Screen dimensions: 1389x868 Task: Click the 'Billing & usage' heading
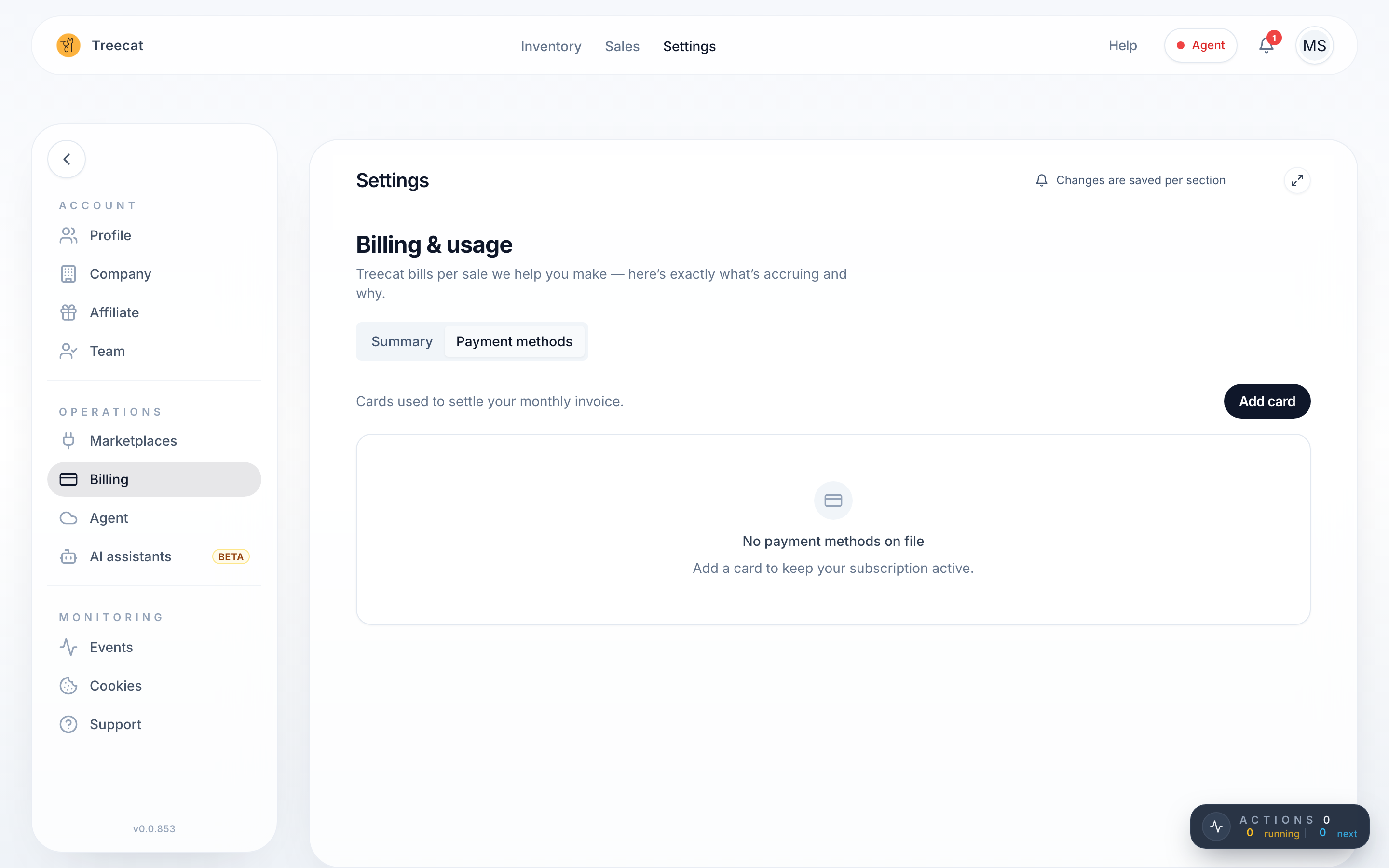click(434, 245)
